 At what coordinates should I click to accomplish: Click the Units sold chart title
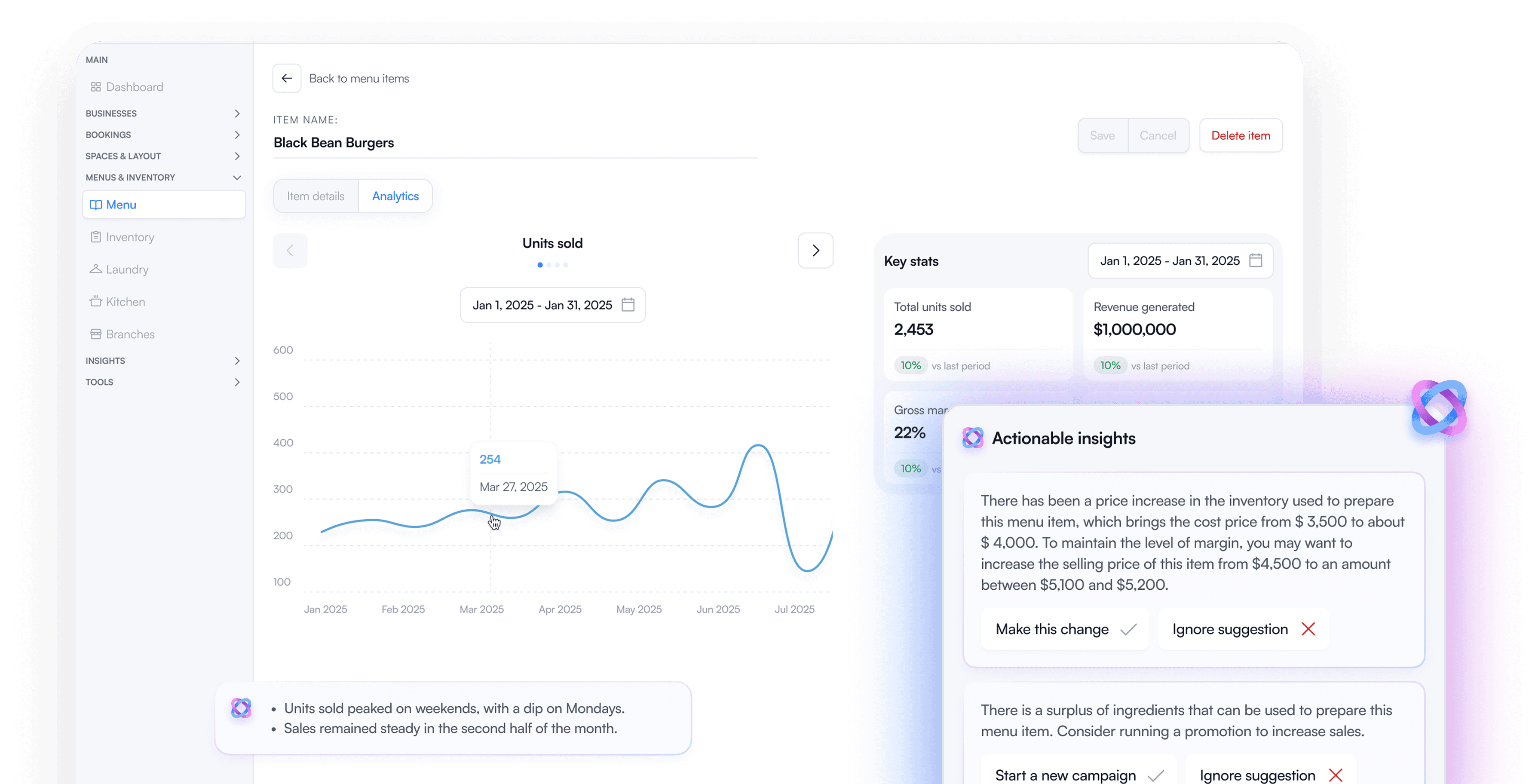pos(552,243)
